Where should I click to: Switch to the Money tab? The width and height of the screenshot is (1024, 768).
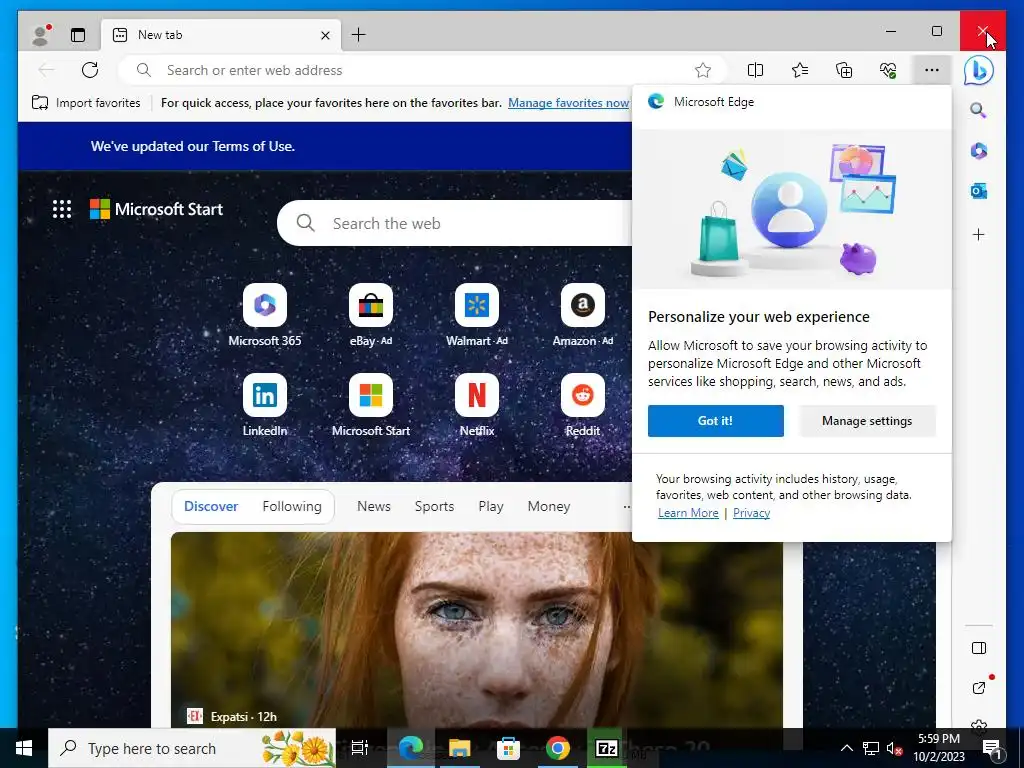549,506
